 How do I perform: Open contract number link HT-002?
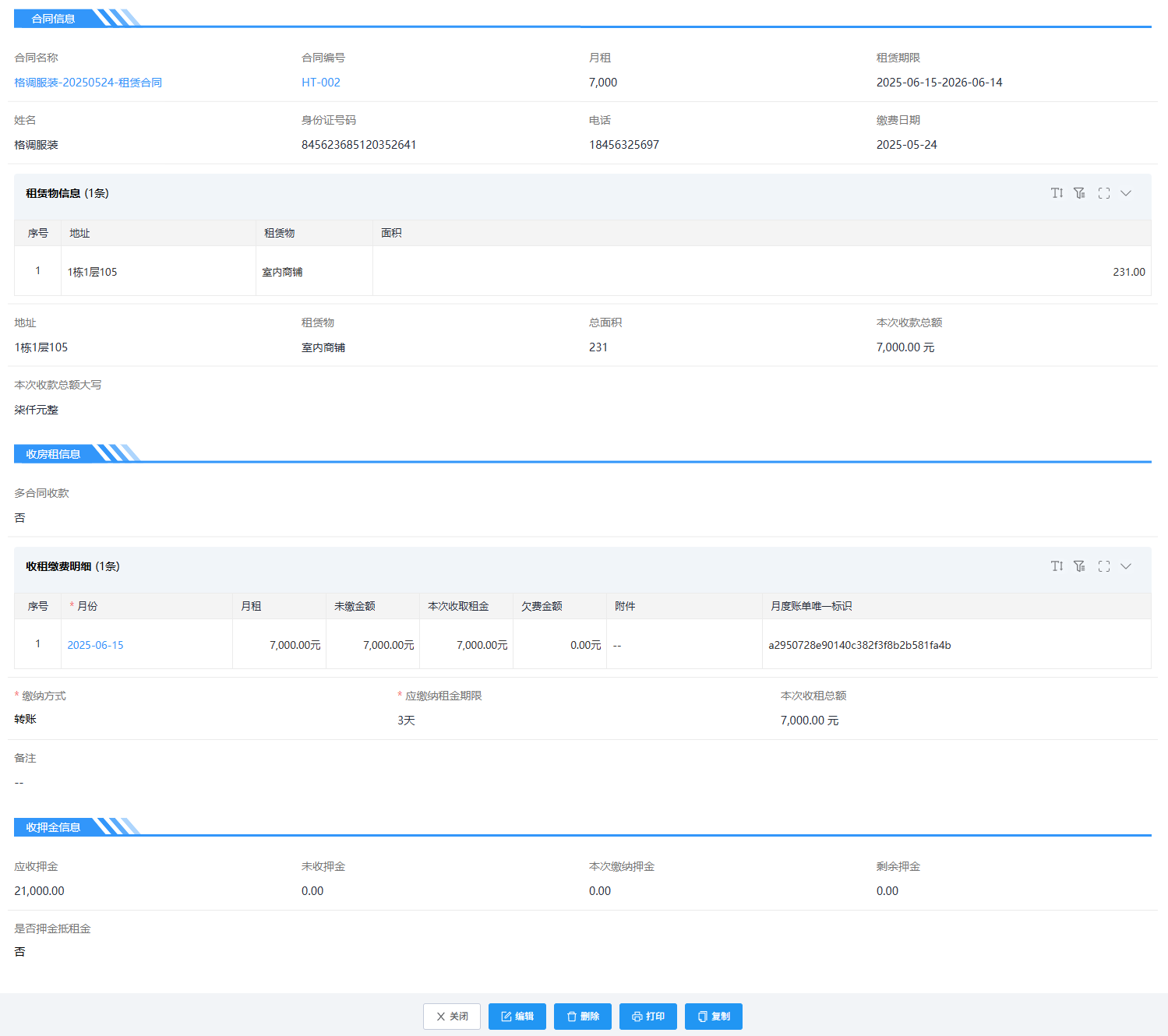[x=320, y=83]
